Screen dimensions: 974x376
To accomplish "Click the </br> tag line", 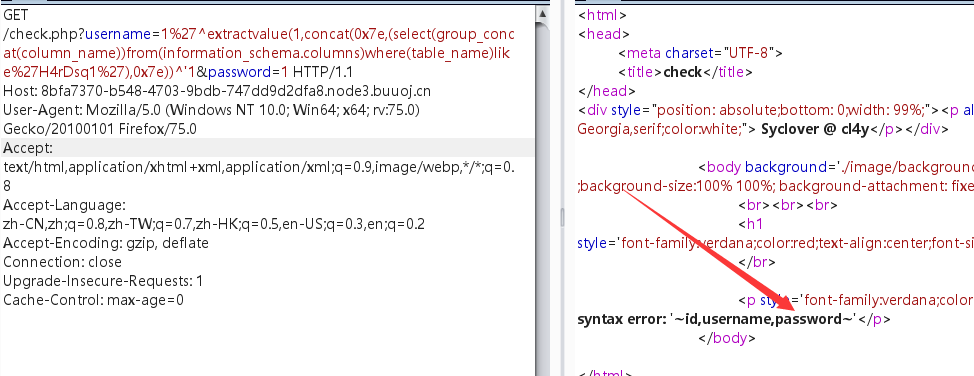I will (x=757, y=262).
